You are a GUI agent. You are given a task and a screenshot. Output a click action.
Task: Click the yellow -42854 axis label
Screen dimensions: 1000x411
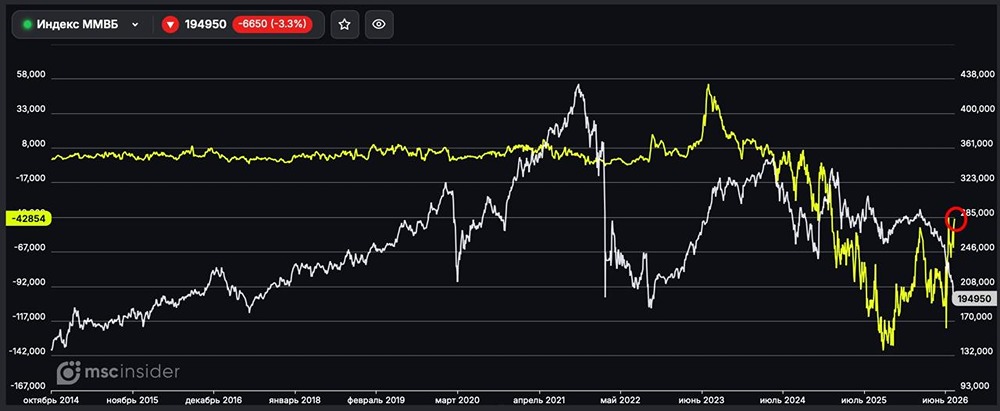27,218
